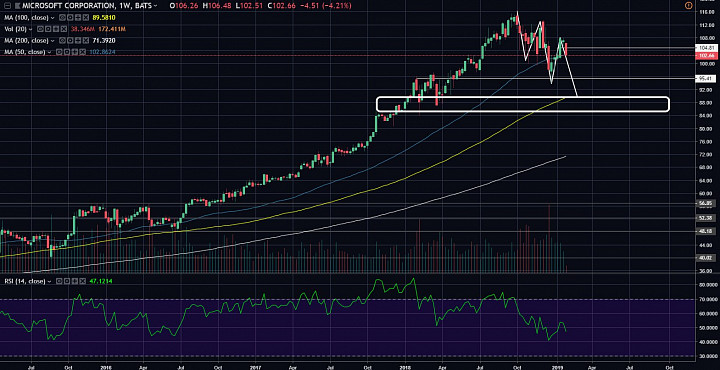Image resolution: width=720 pixels, height=370 pixels.
Task: Click the RSI value 47.1214
Action: tap(101, 281)
